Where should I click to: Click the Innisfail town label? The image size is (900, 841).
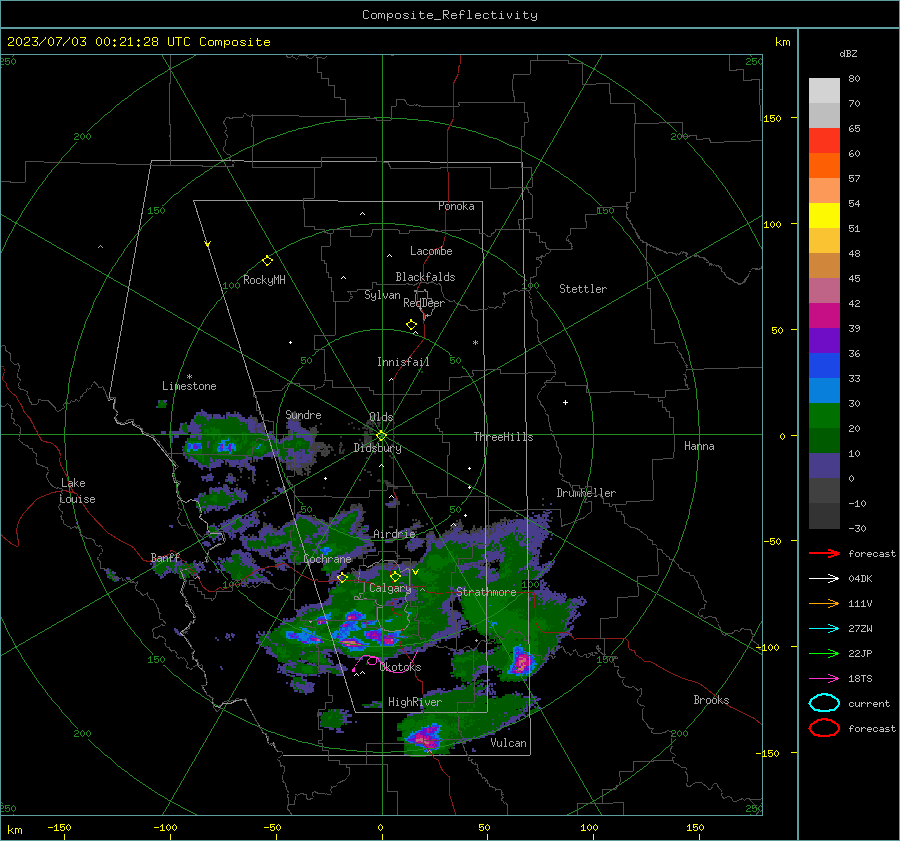[x=403, y=362]
